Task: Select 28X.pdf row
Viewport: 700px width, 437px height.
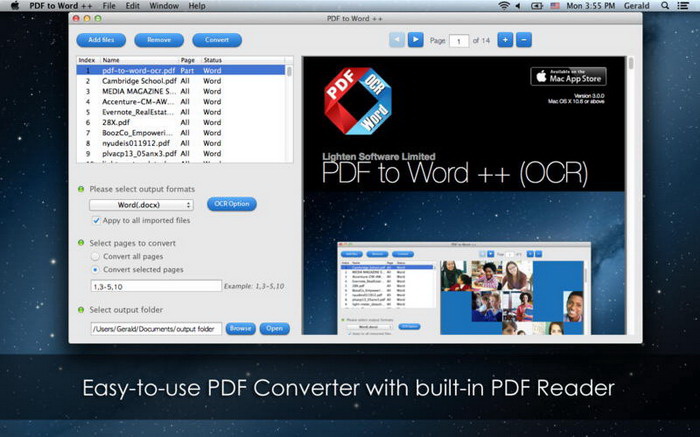Action: pyautogui.click(x=181, y=122)
